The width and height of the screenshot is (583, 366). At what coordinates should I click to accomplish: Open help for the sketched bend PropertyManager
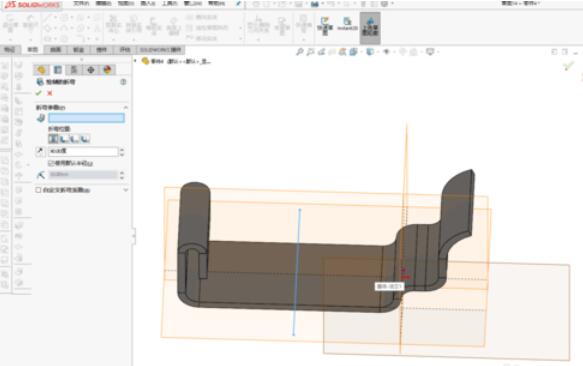[123, 82]
